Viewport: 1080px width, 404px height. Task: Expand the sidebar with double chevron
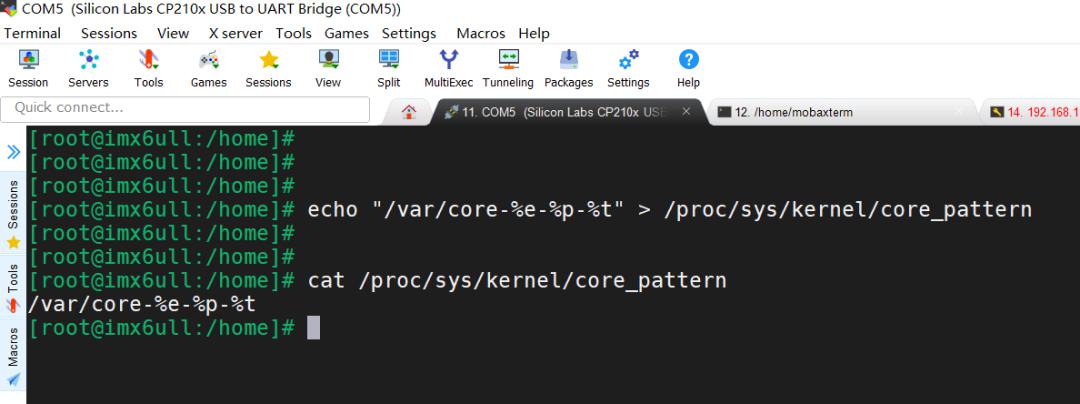tap(13, 152)
